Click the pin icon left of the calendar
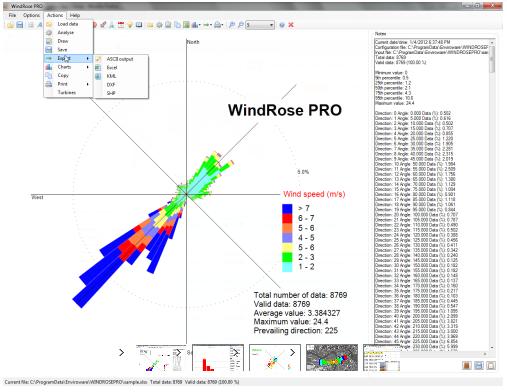Image resolution: width=507 pixels, height=392 pixels. click(x=103, y=25)
